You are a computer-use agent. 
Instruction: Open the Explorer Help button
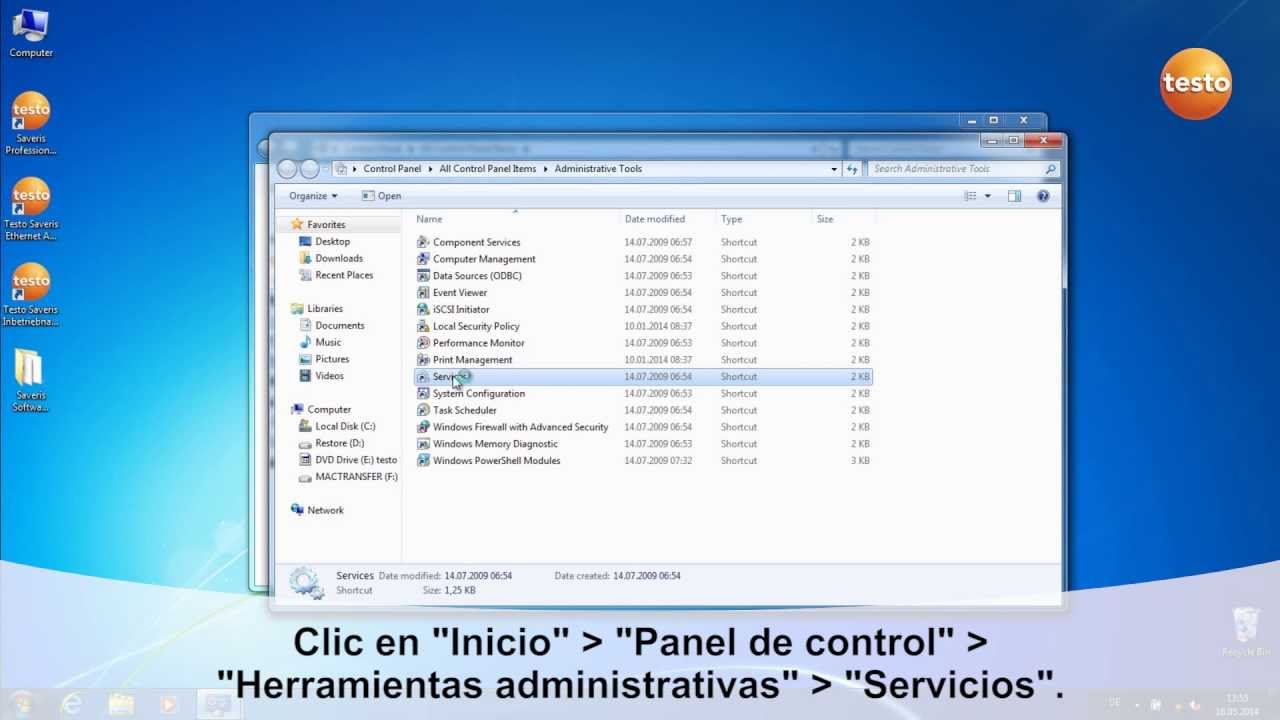(x=1043, y=196)
